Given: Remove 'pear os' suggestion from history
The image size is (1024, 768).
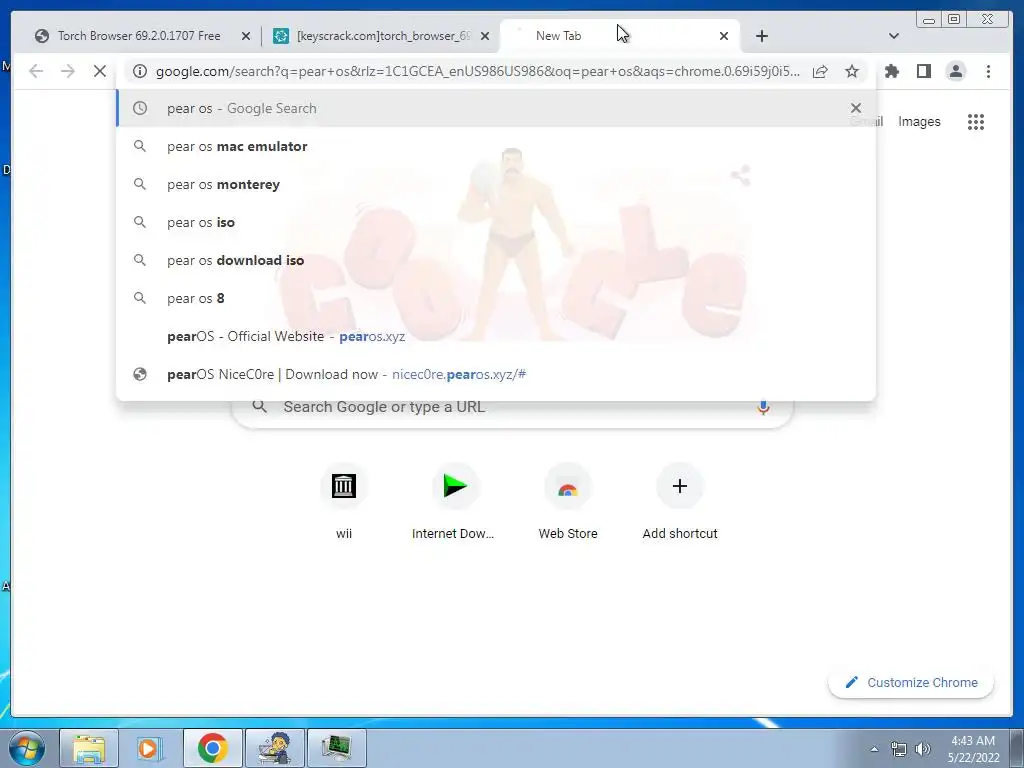Looking at the screenshot, I should tap(856, 108).
